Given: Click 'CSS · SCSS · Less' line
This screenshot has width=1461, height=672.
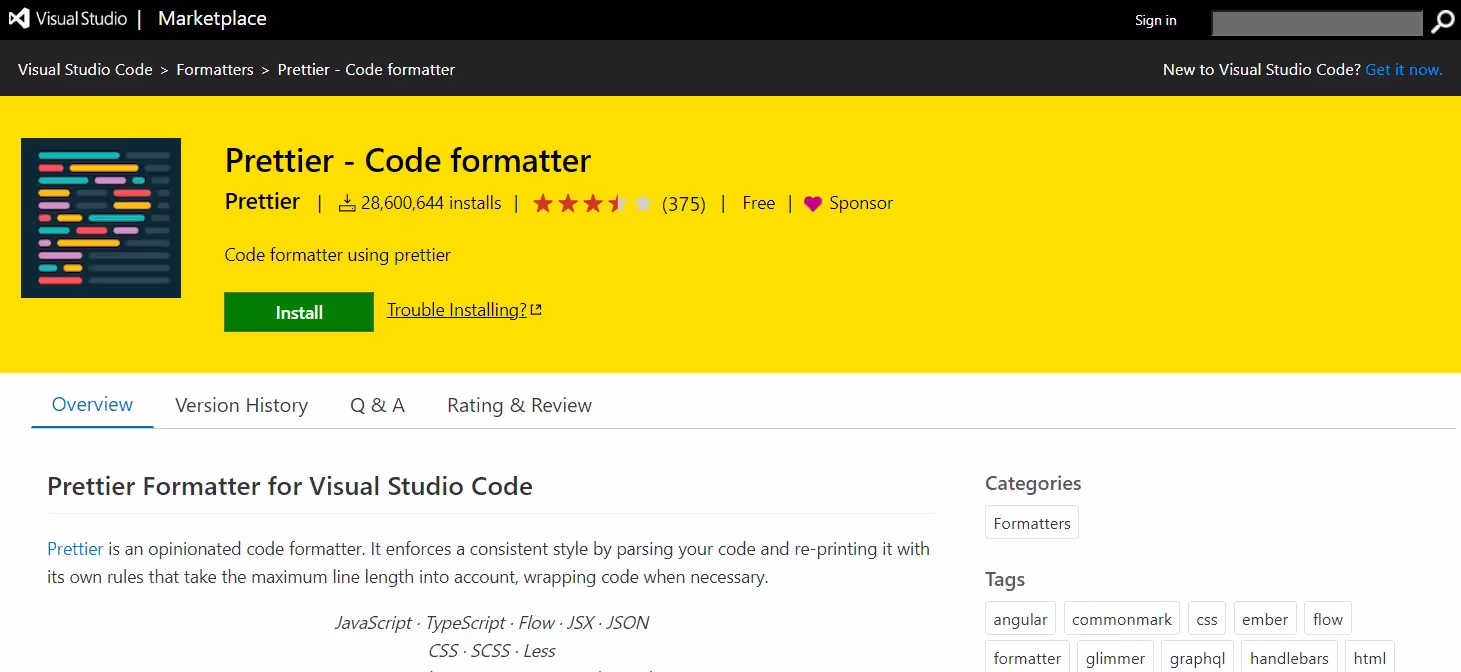Looking at the screenshot, I should (x=492, y=651).
